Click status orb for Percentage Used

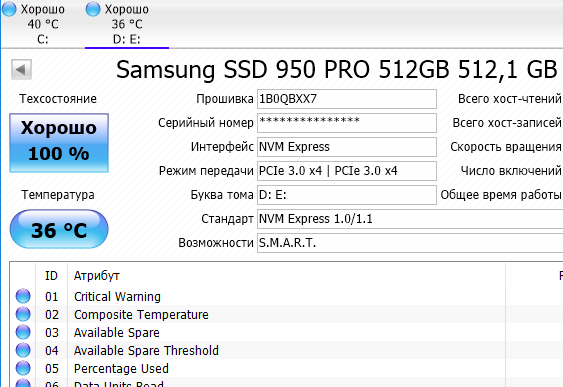click(23, 368)
